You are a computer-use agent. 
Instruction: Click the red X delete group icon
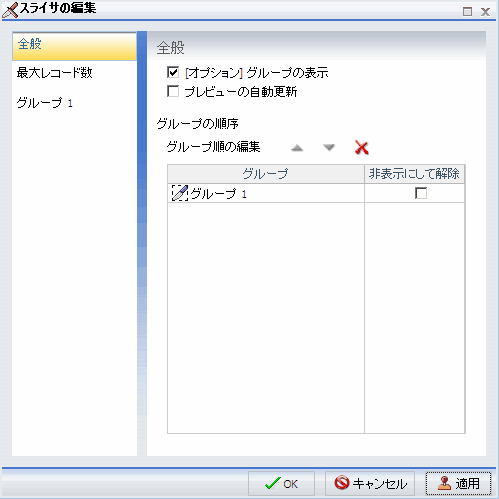coord(362,148)
